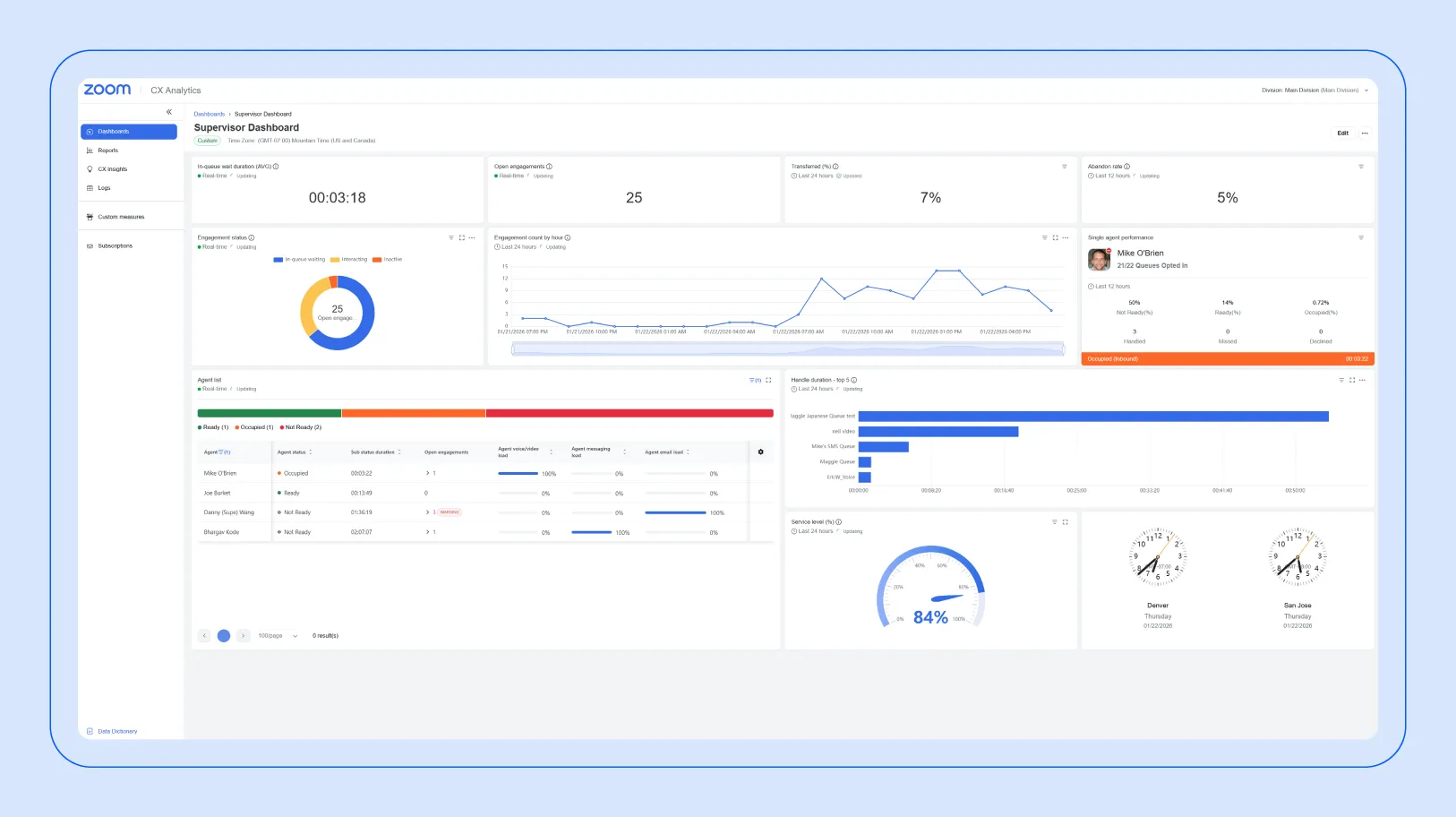Open the Reports sidebar section

[107, 150]
